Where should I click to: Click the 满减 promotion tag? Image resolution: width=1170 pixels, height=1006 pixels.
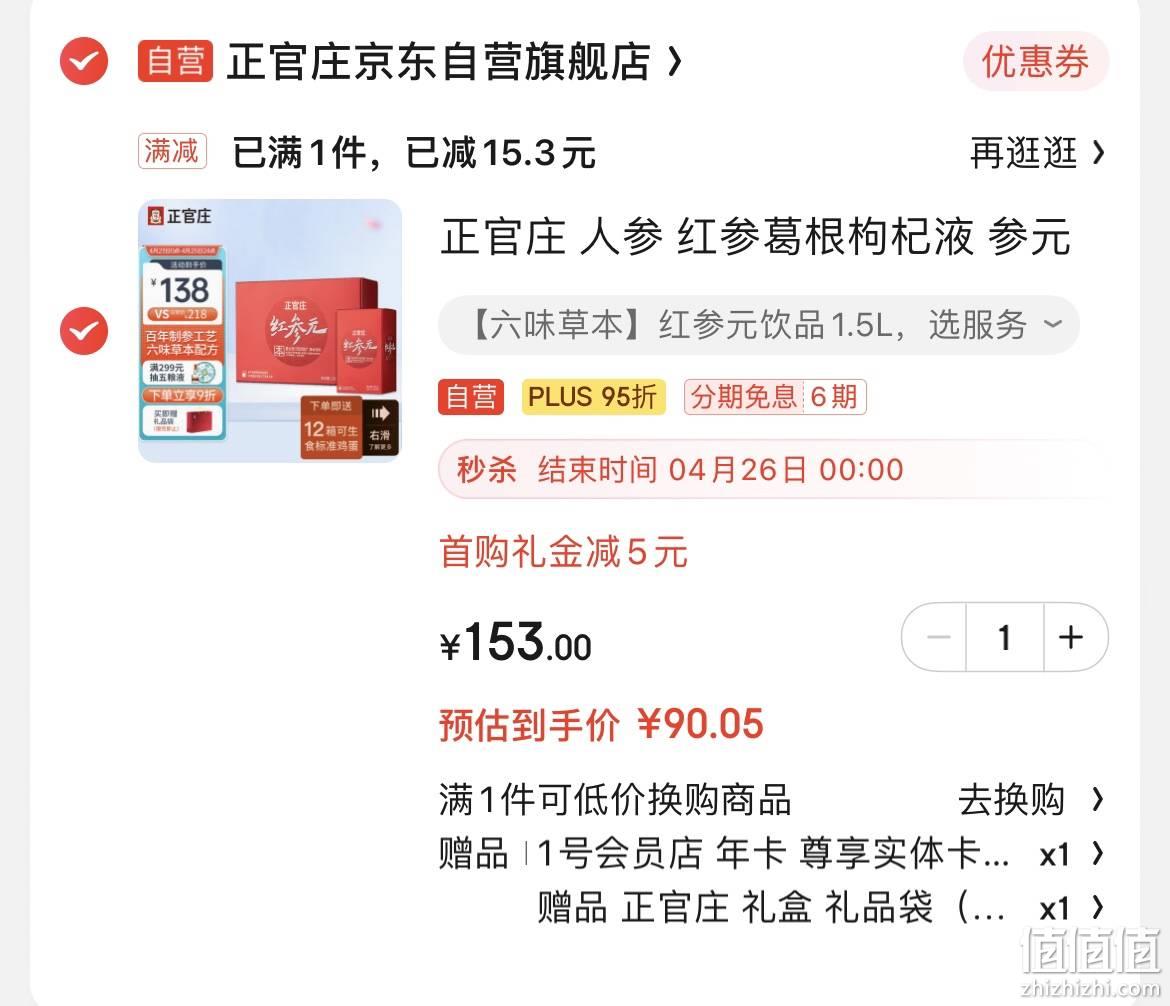pos(172,151)
